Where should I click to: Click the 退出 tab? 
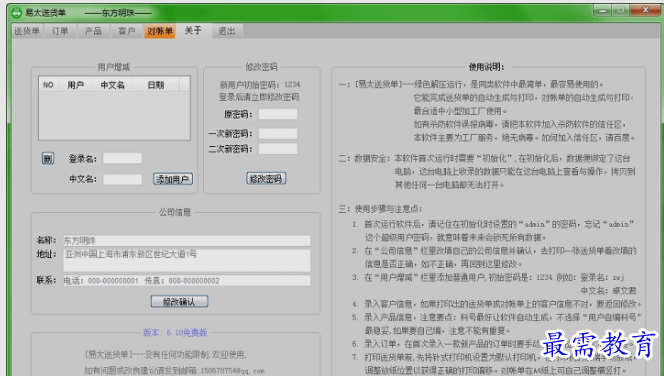pyautogui.click(x=227, y=31)
